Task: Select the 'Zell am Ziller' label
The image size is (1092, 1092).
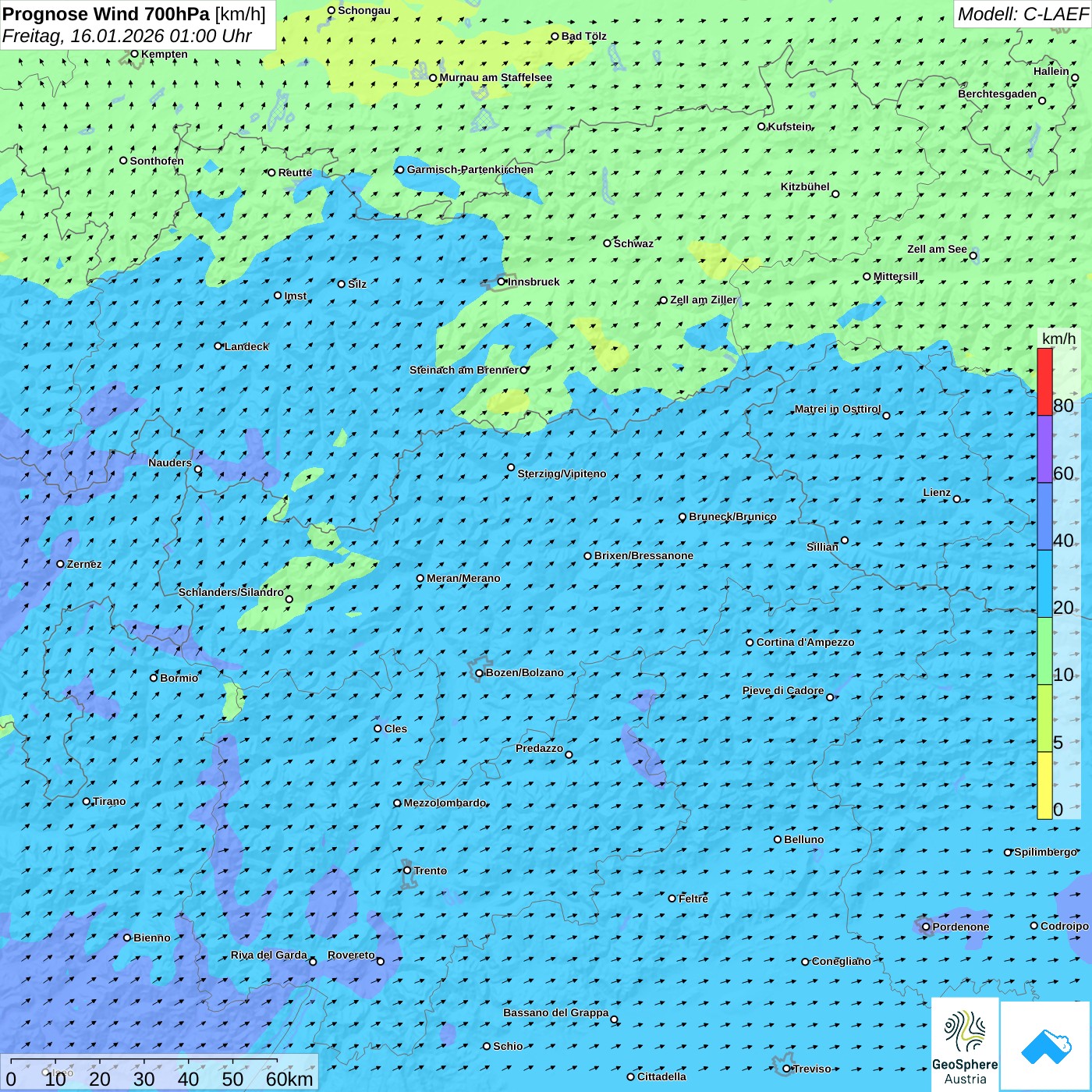Action: click(703, 300)
